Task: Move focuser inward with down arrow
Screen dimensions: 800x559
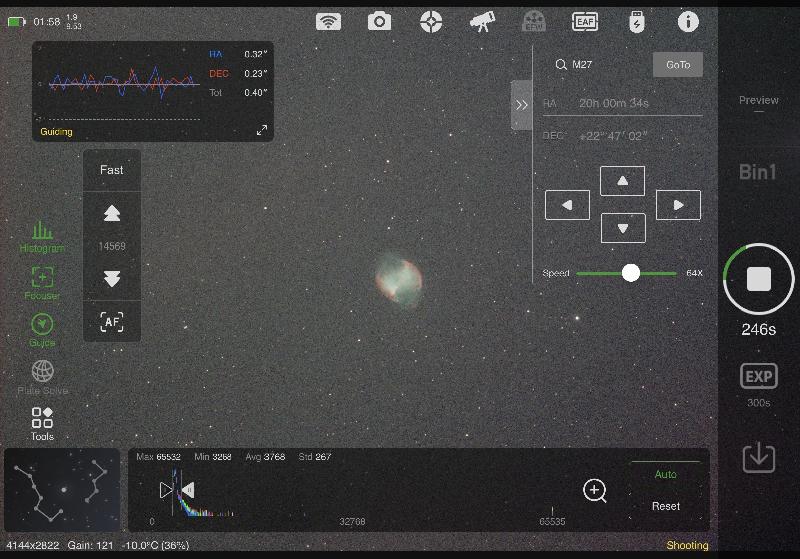Action: coord(112,278)
